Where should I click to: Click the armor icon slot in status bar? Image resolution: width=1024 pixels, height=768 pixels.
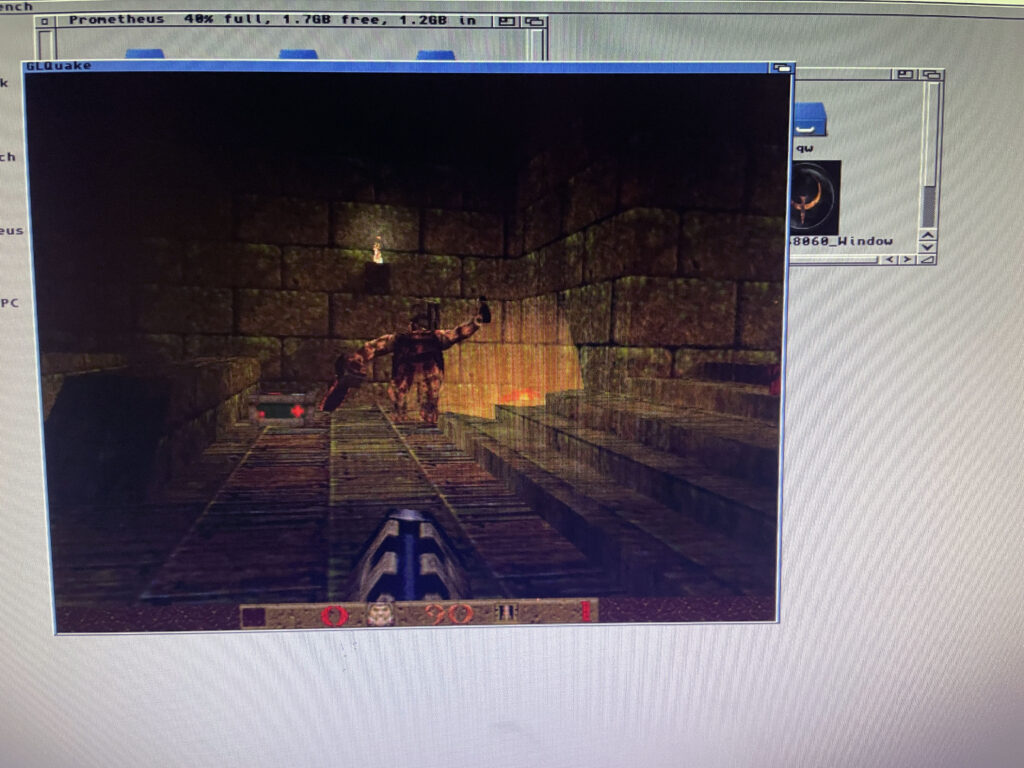point(254,614)
